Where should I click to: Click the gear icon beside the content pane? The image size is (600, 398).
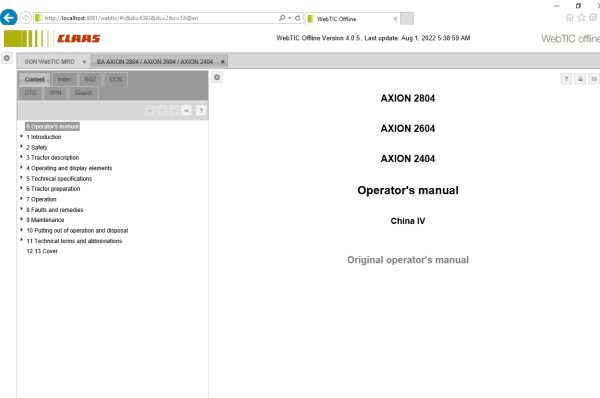pos(217,77)
